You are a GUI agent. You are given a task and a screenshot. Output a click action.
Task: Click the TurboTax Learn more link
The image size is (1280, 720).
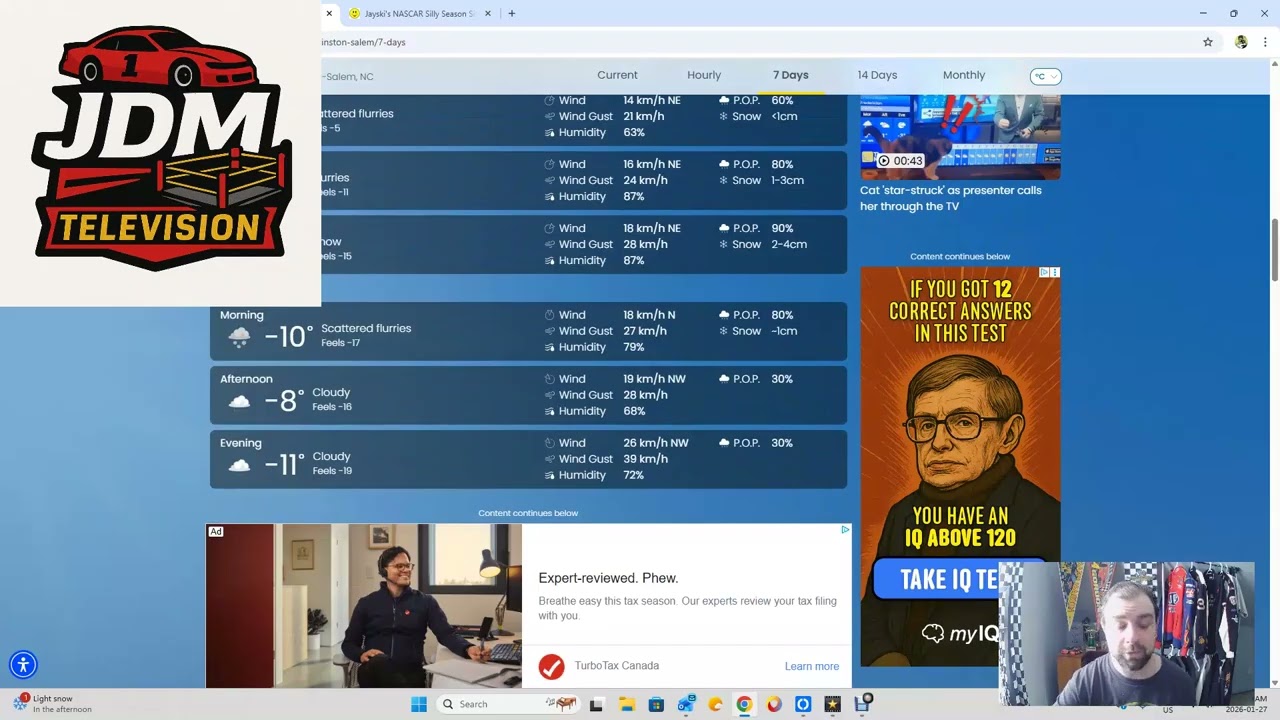[812, 666]
